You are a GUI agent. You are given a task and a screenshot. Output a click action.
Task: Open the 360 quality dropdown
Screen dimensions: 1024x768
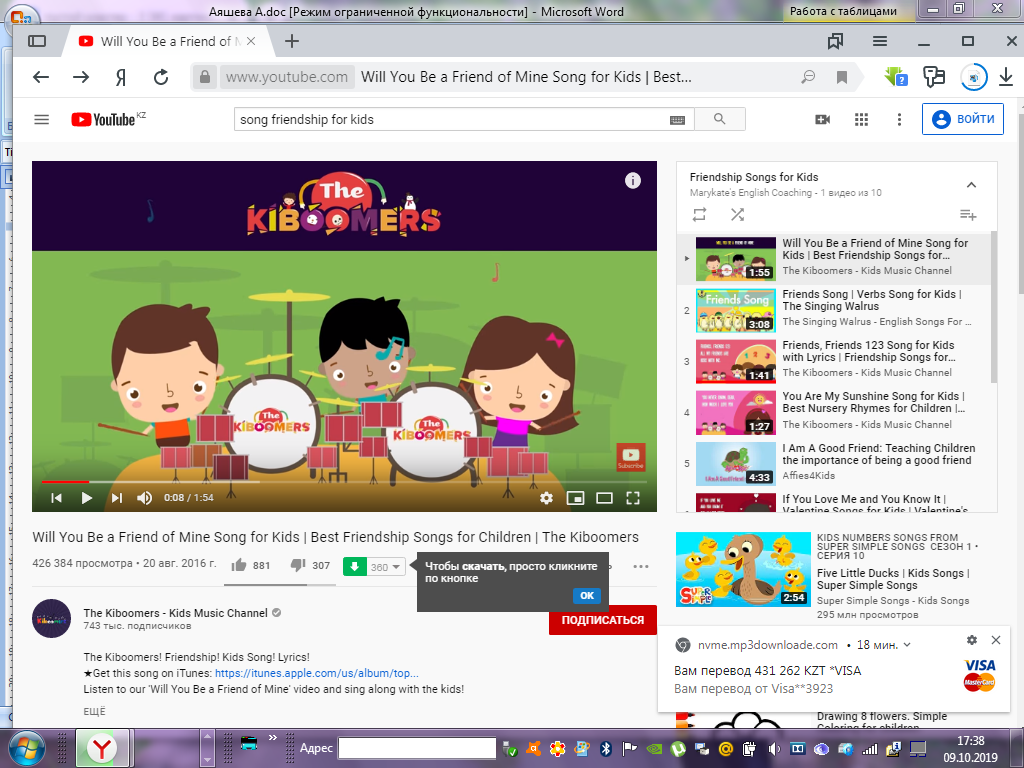pos(386,567)
